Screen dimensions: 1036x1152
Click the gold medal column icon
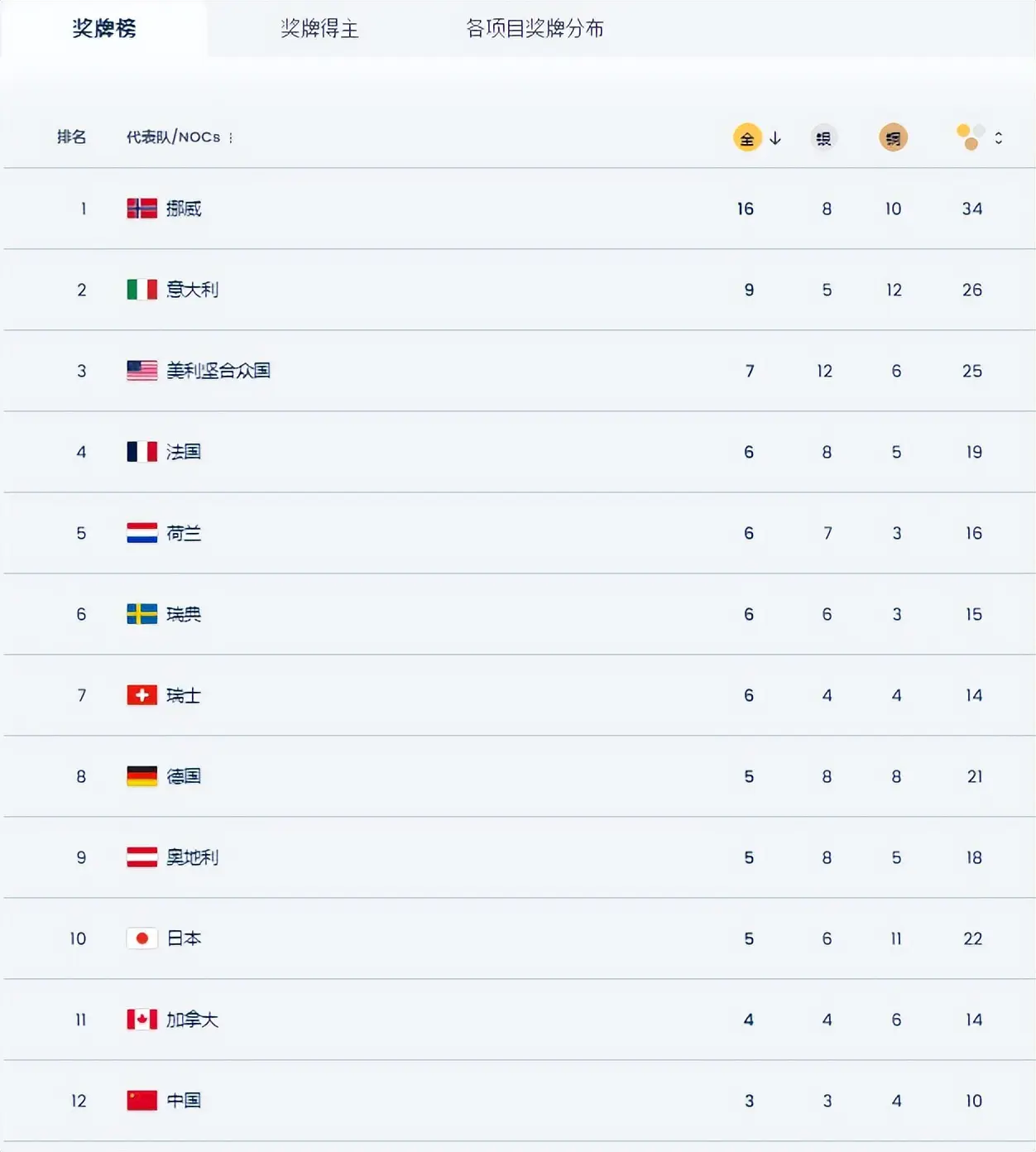747,137
